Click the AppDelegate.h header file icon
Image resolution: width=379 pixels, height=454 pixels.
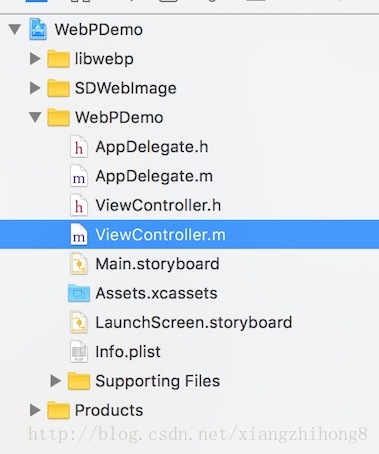pyautogui.click(x=79, y=147)
